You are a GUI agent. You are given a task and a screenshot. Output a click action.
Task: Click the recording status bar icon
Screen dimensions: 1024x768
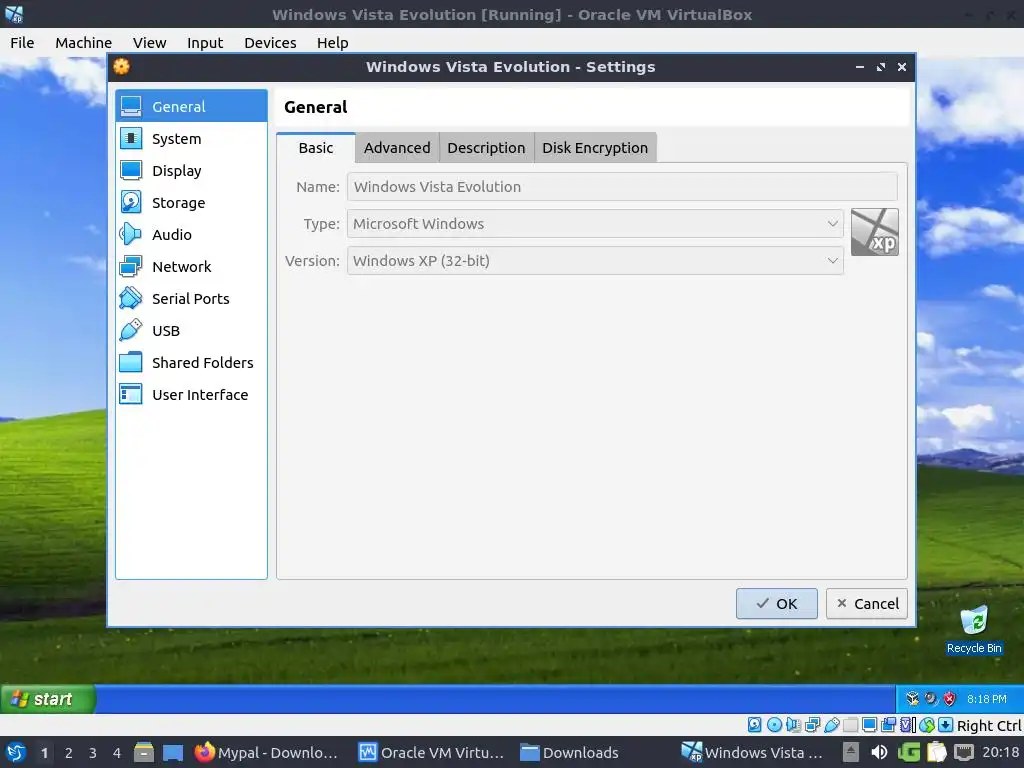click(x=888, y=725)
